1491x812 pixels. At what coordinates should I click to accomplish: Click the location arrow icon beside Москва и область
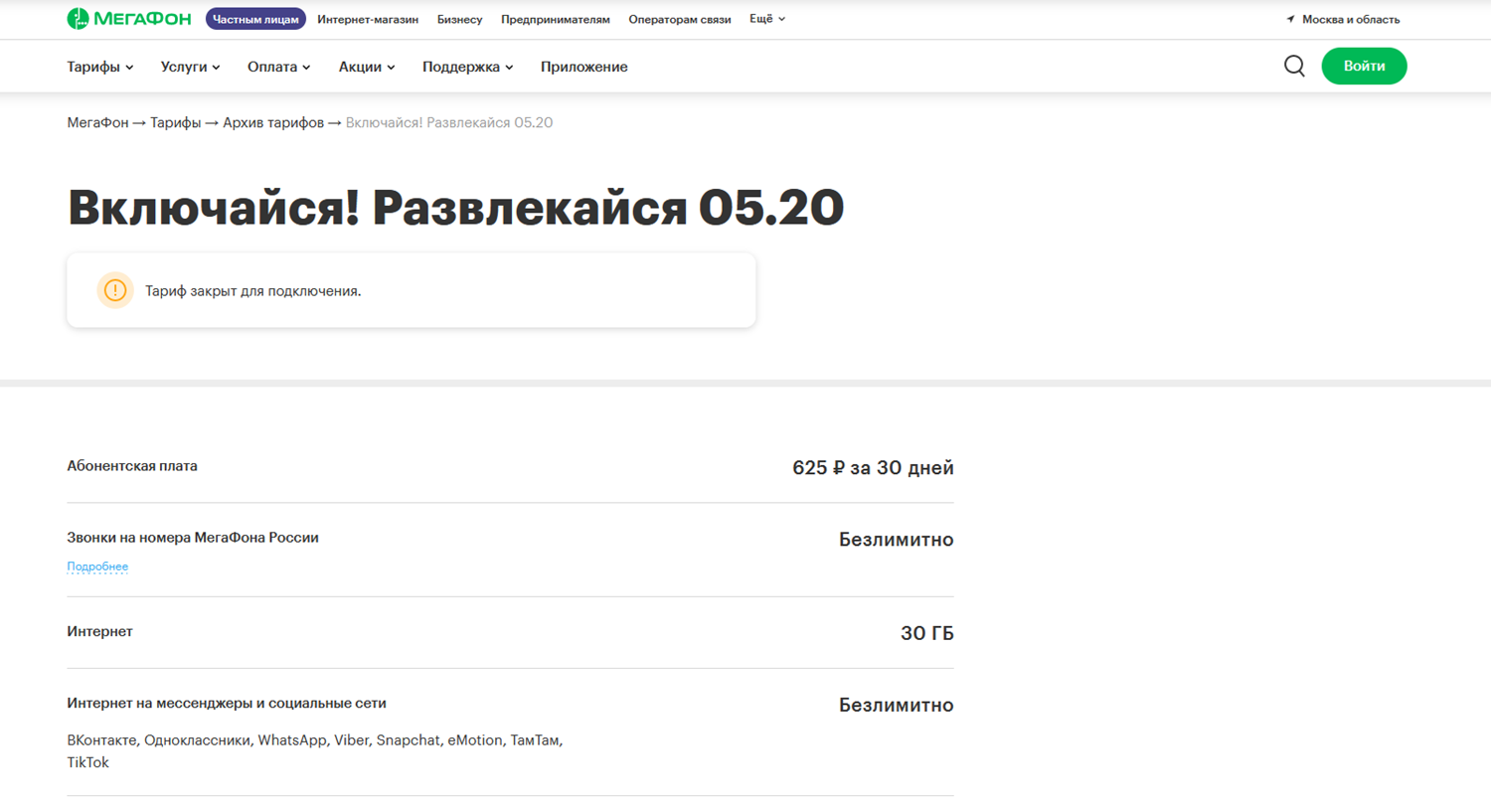(x=1290, y=19)
